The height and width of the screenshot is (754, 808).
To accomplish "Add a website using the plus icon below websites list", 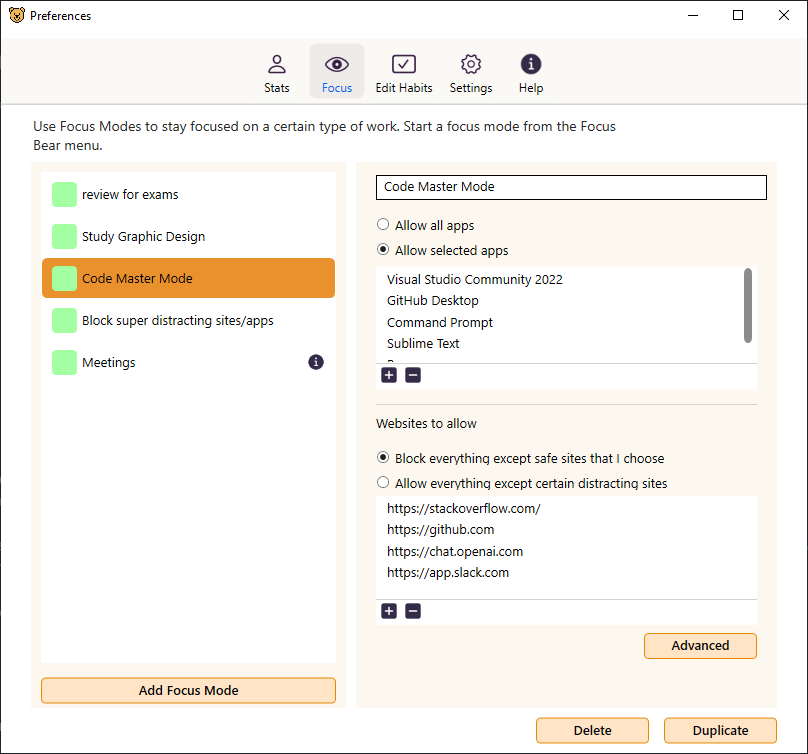I will pyautogui.click(x=389, y=611).
